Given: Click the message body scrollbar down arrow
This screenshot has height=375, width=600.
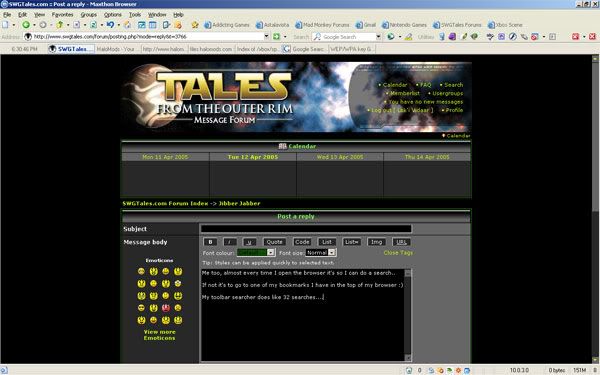Looking at the screenshot, I should click(408, 358).
